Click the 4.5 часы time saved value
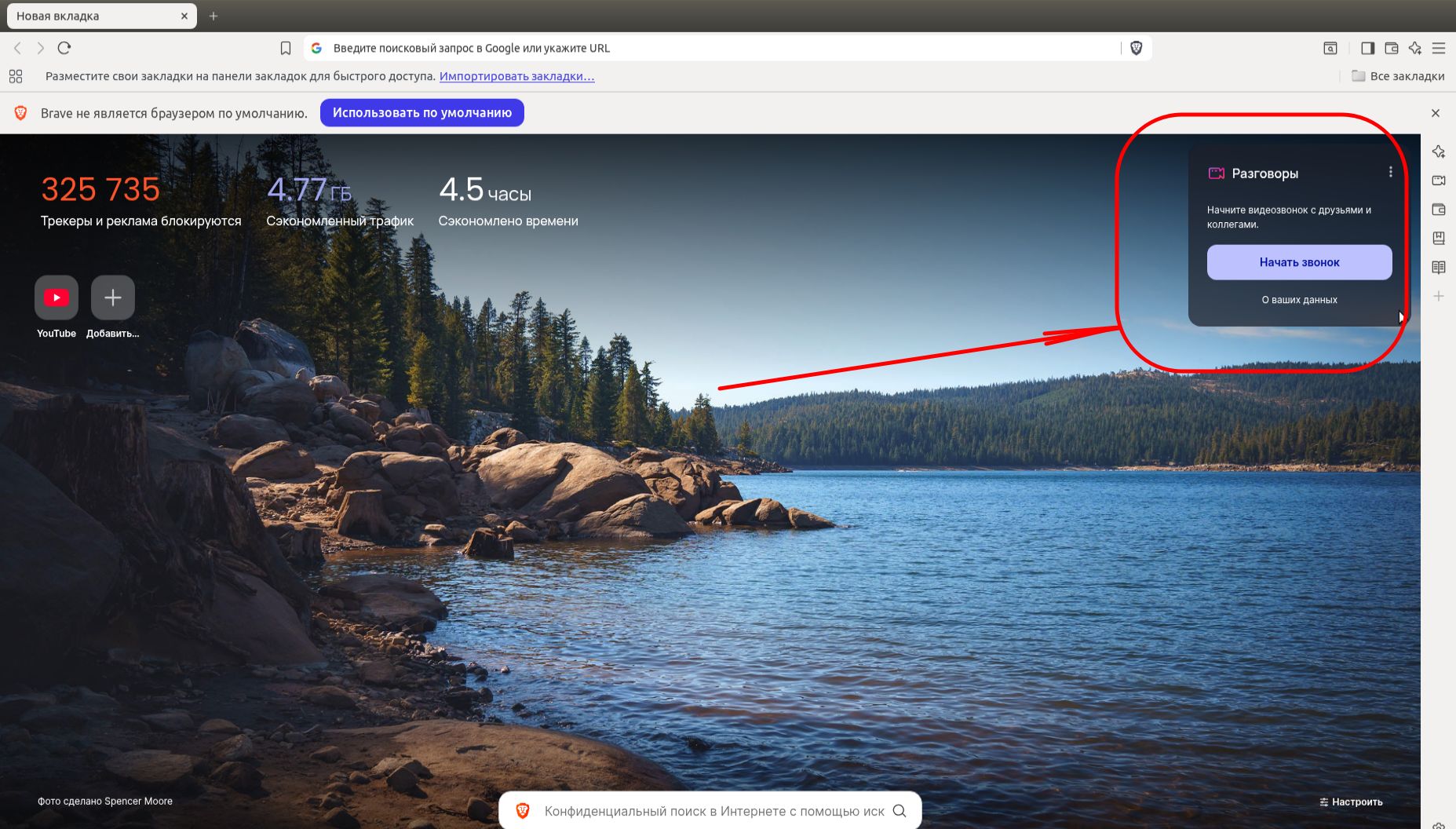 point(485,189)
